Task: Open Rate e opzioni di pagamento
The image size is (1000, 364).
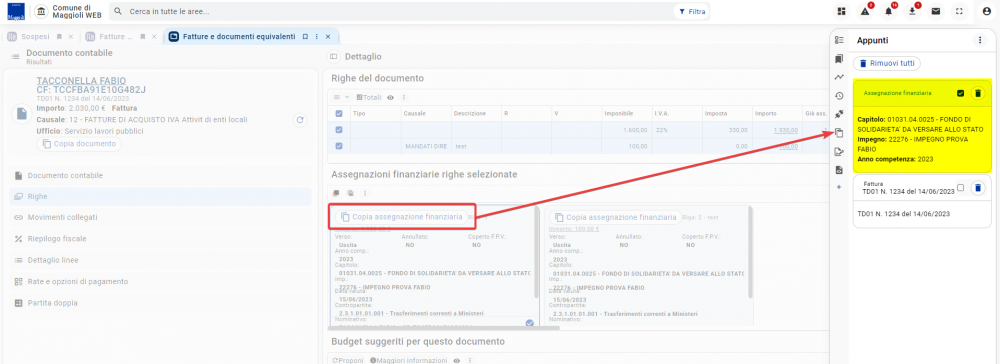Action: [161, 281]
